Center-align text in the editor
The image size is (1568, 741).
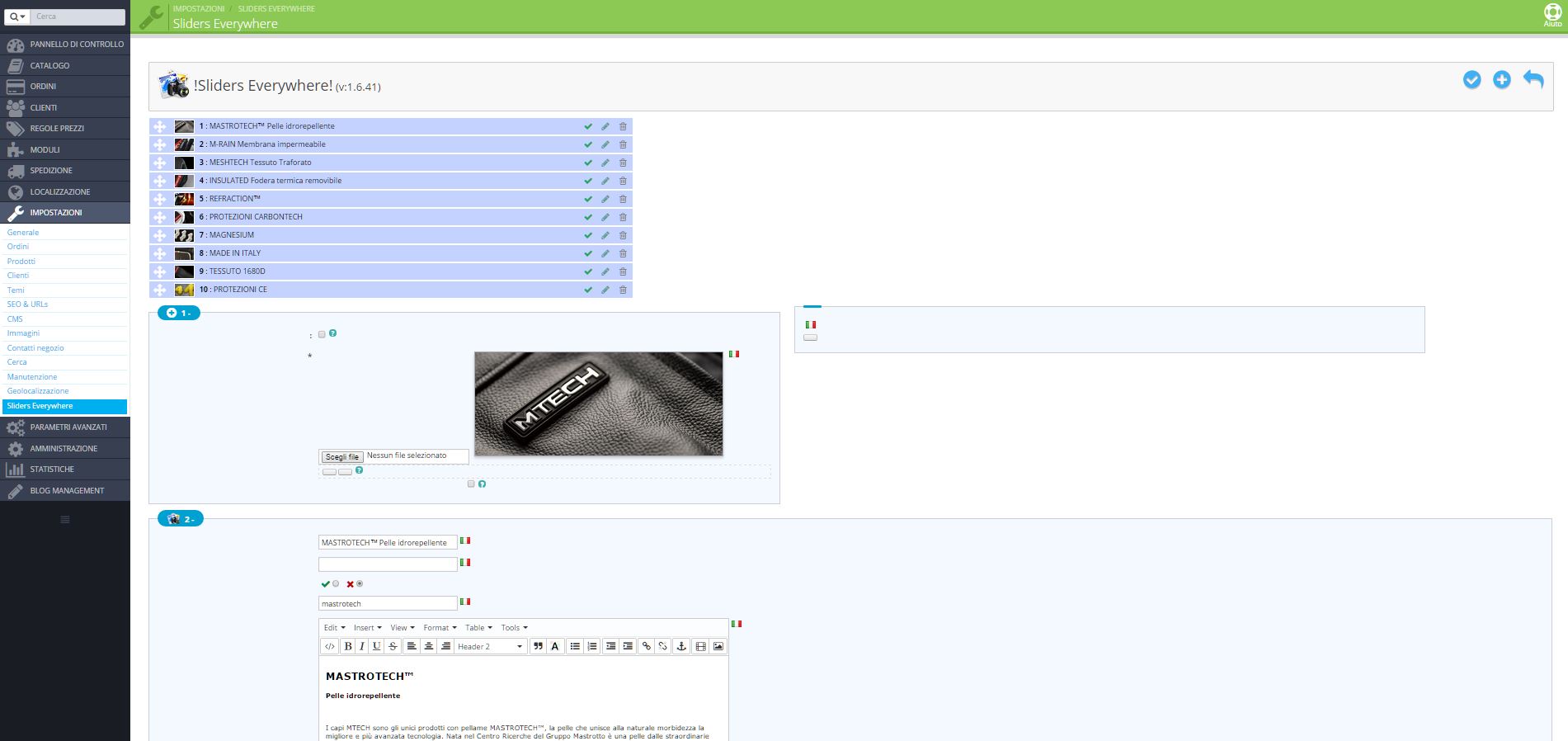tap(429, 647)
